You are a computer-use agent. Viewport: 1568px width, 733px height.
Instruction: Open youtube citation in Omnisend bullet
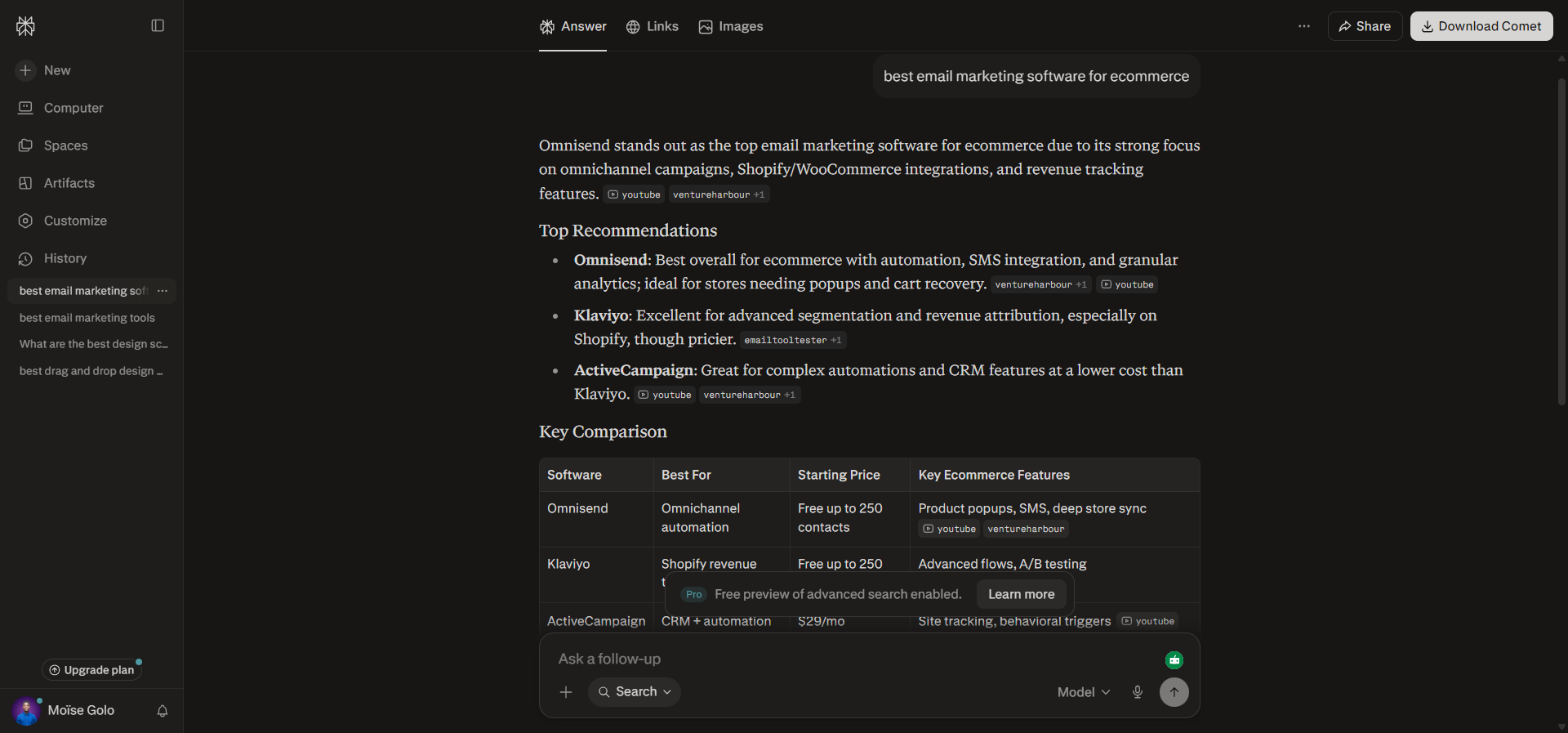coord(1127,284)
